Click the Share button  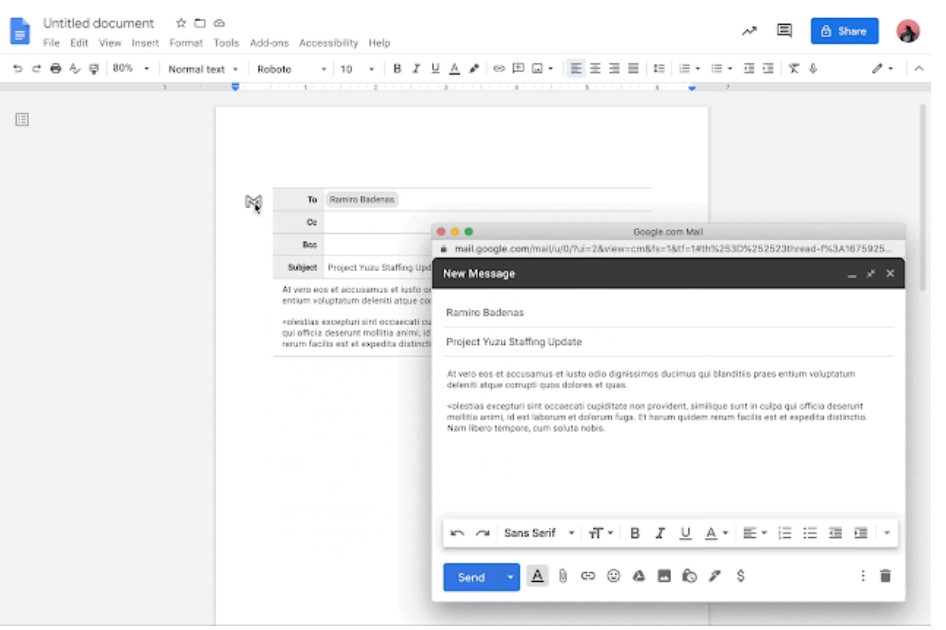point(844,31)
